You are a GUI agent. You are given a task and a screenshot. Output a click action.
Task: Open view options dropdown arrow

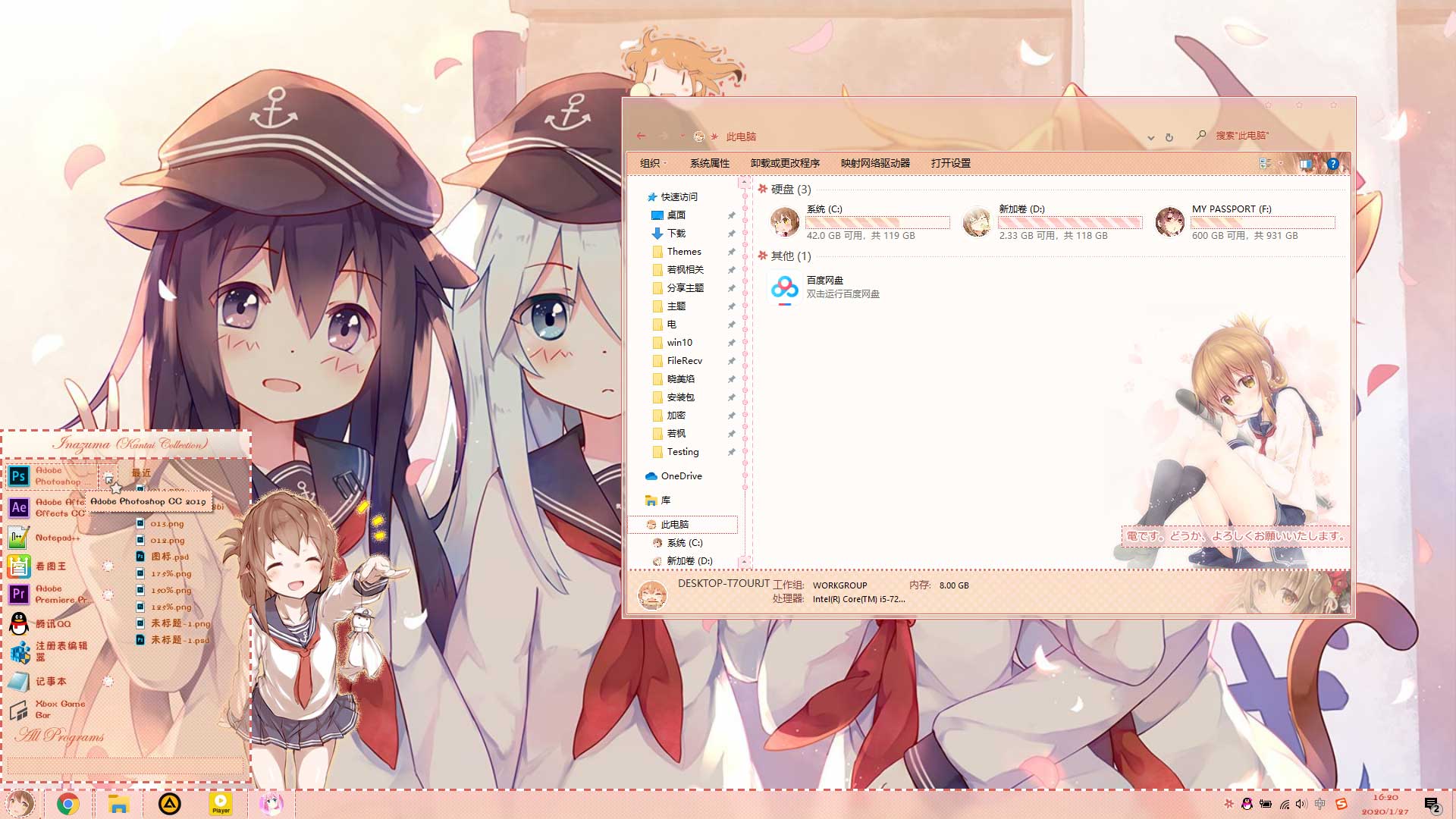click(1280, 163)
